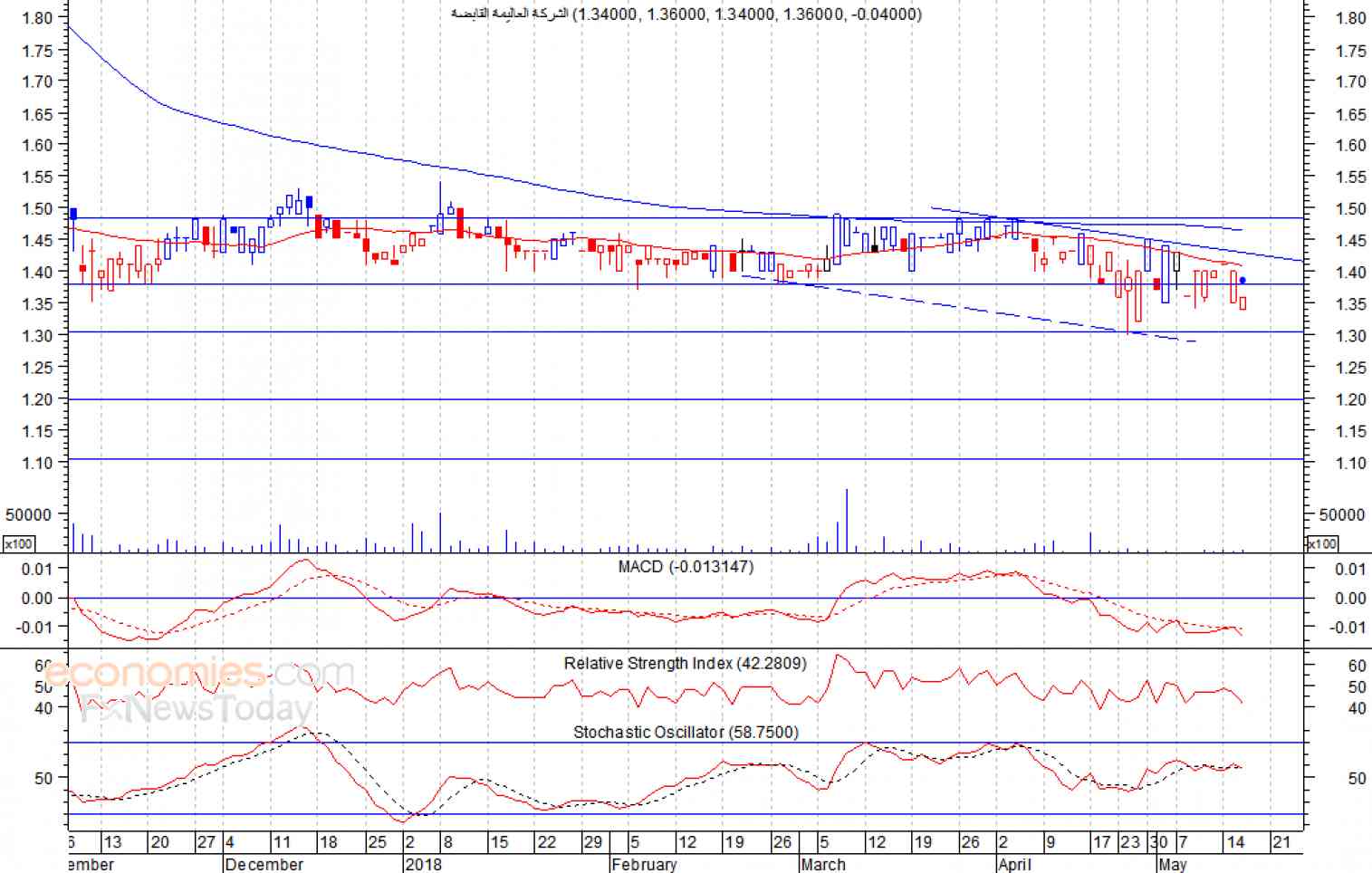
Task: Click the 40 value on right RSI axis
Action: 1357,708
